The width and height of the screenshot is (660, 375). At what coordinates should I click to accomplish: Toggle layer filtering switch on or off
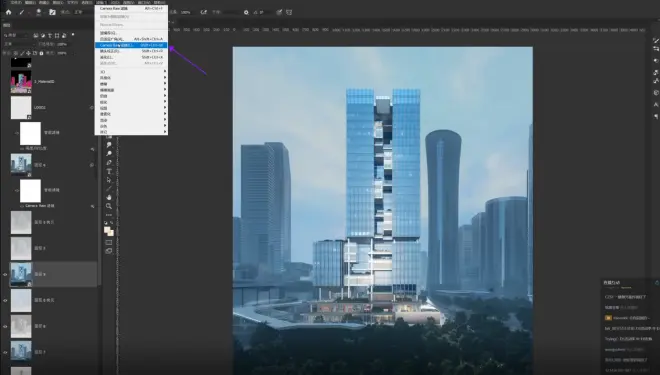pyautogui.click(x=73, y=35)
